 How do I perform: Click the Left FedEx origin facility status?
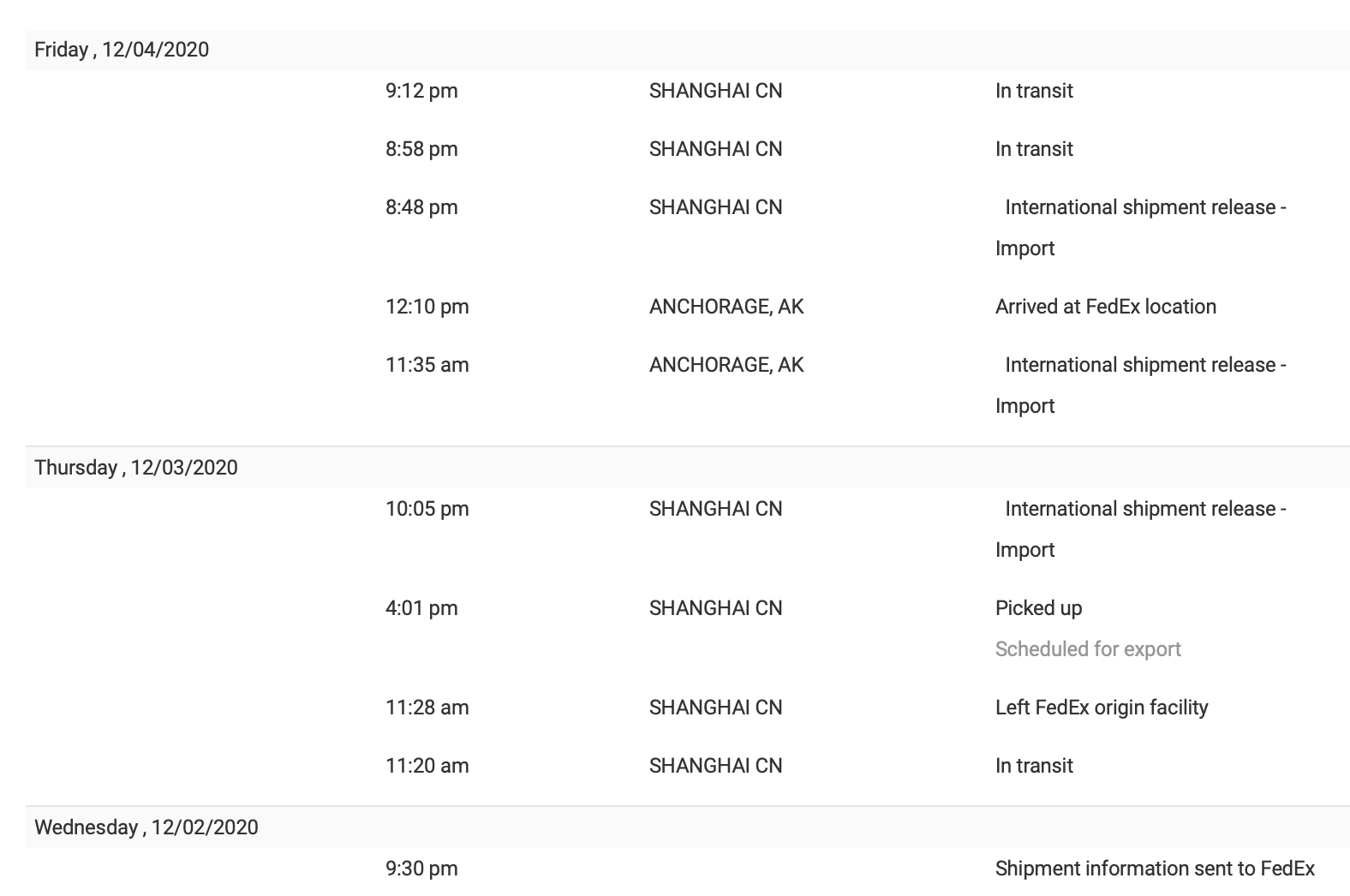[1102, 708]
